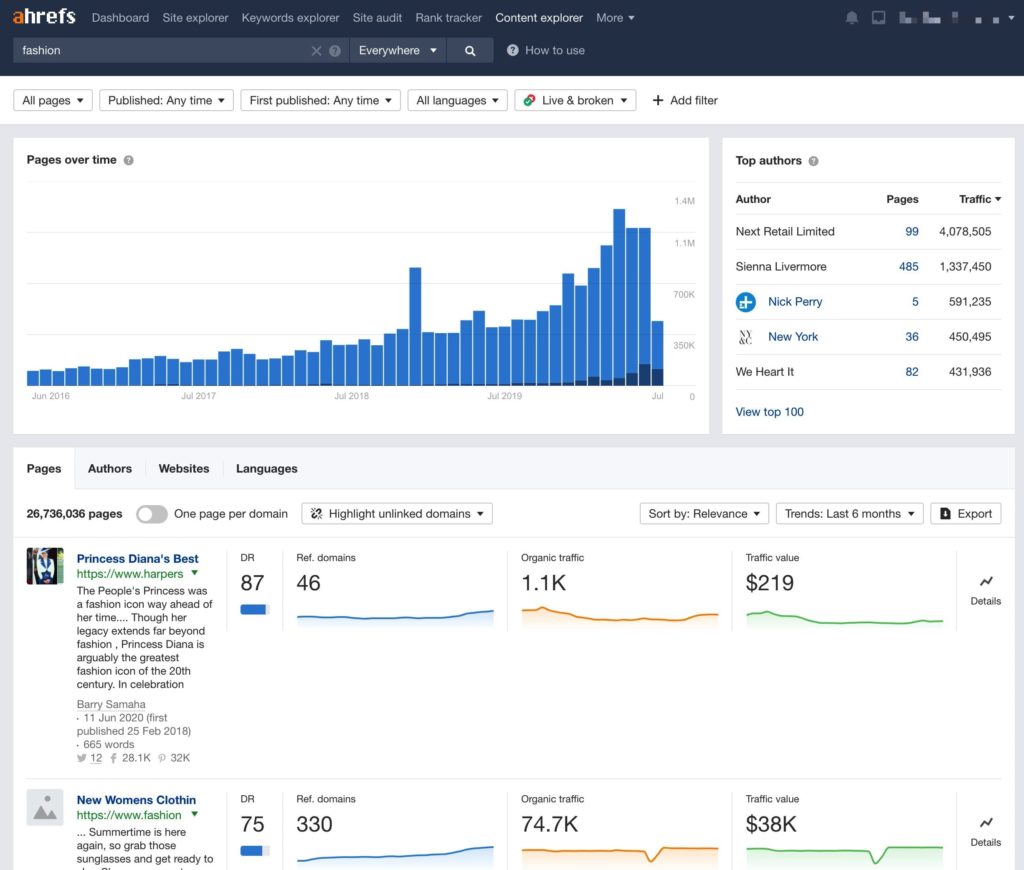
Task: Open Everywhere search scope dropdown
Action: click(x=398, y=50)
